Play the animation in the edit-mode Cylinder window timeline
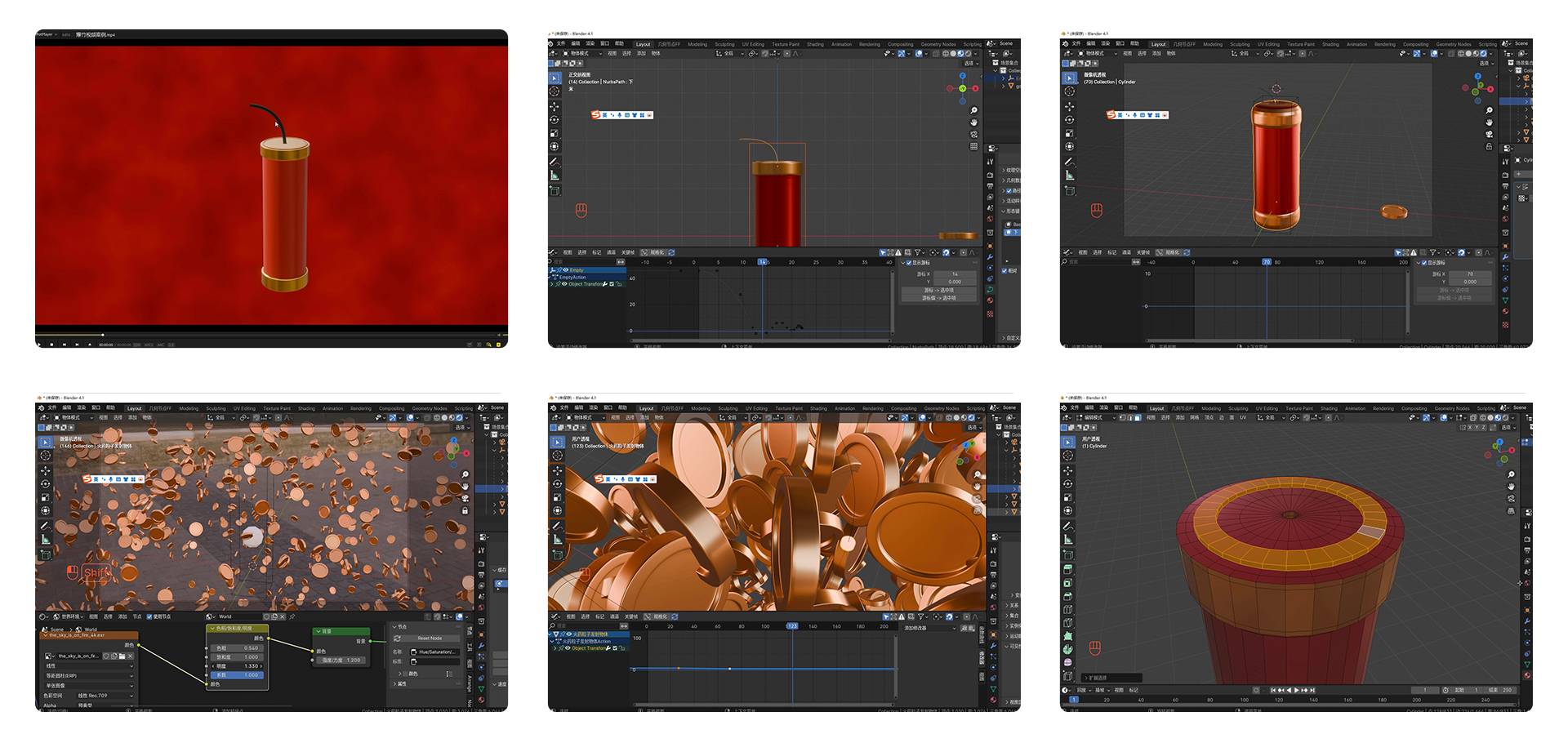Viewport: 1568px width, 743px height. pyautogui.click(x=1296, y=690)
